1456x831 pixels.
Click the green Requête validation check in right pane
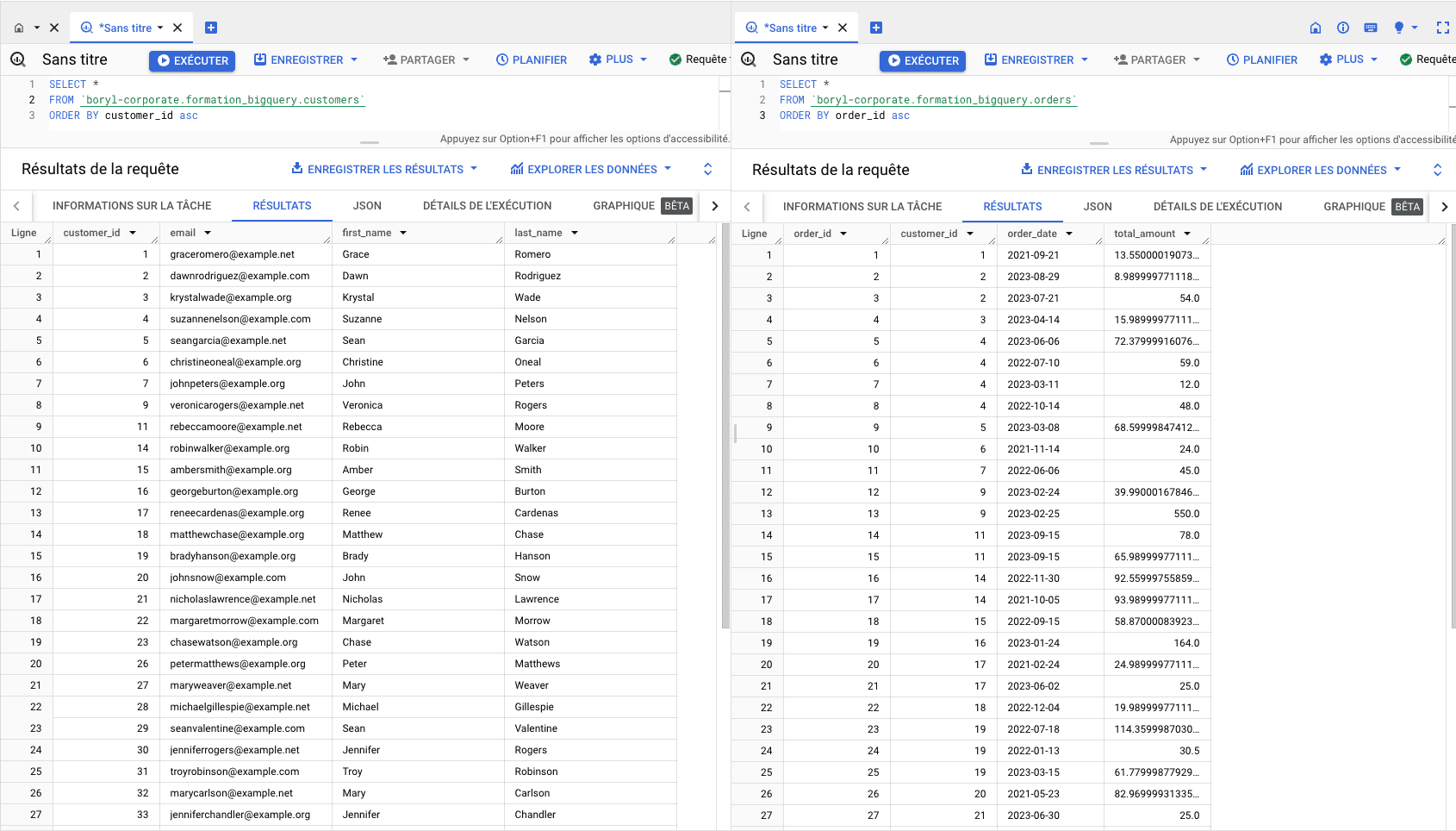[x=1406, y=59]
